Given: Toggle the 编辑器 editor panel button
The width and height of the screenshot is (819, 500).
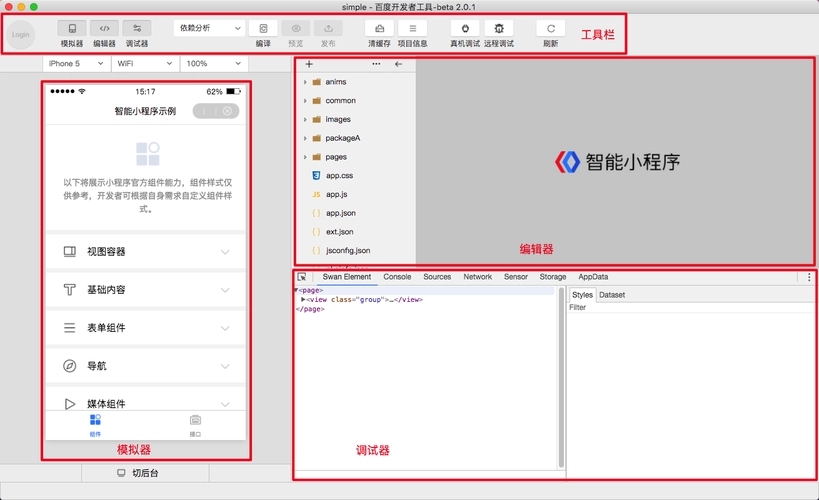Looking at the screenshot, I should [104, 29].
